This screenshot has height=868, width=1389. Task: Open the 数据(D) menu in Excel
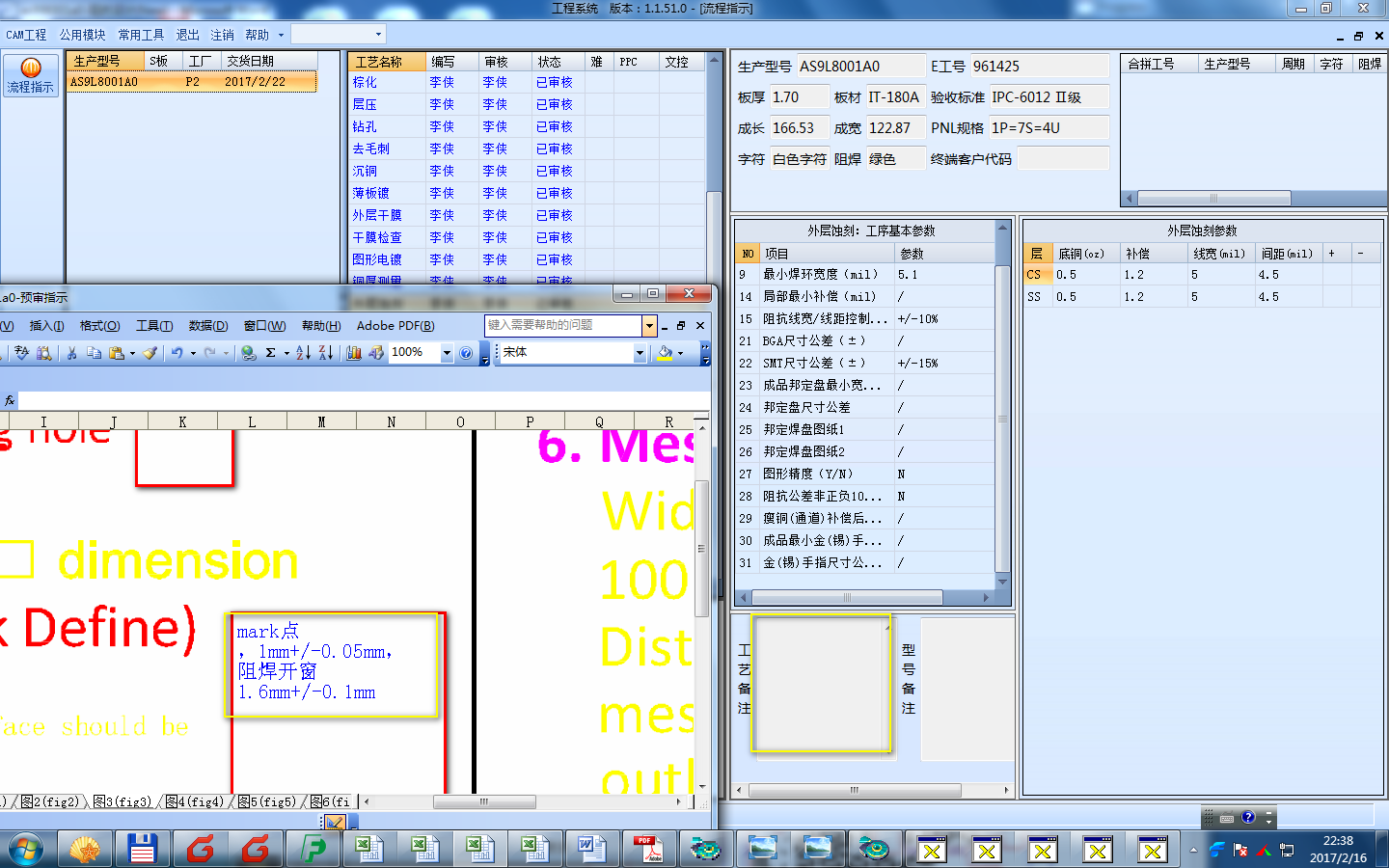(x=208, y=326)
